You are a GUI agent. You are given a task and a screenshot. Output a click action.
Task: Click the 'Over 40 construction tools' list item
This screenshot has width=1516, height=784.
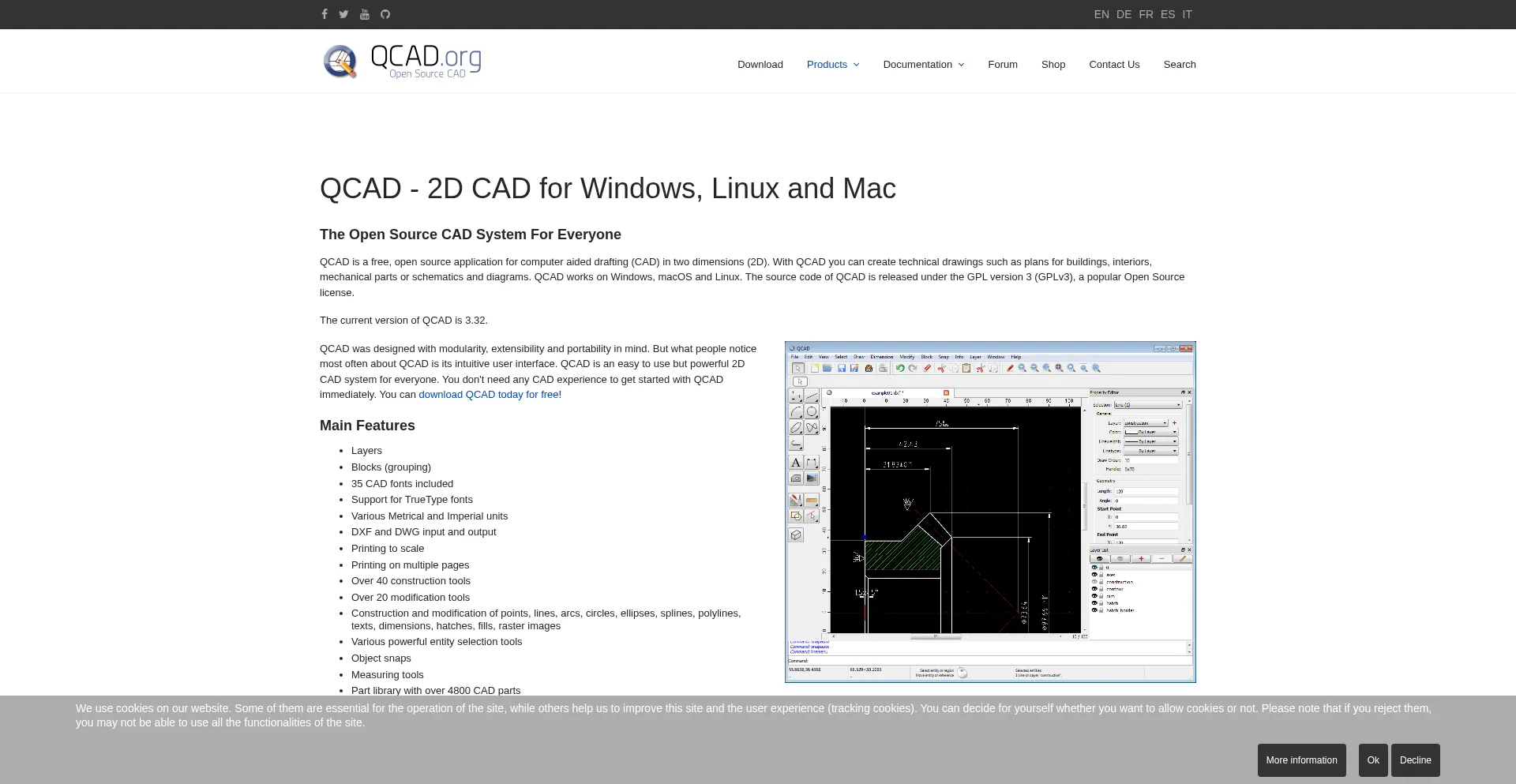(411, 581)
